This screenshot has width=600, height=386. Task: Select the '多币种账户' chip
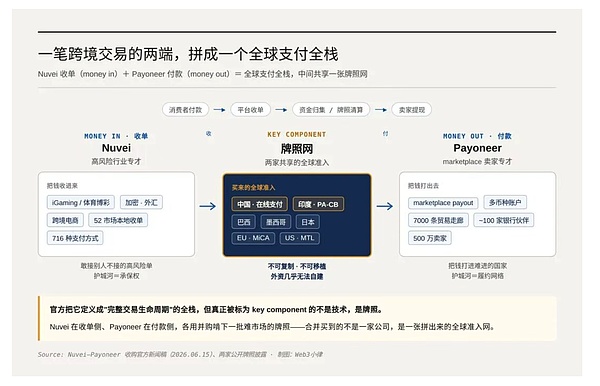tap(505, 202)
